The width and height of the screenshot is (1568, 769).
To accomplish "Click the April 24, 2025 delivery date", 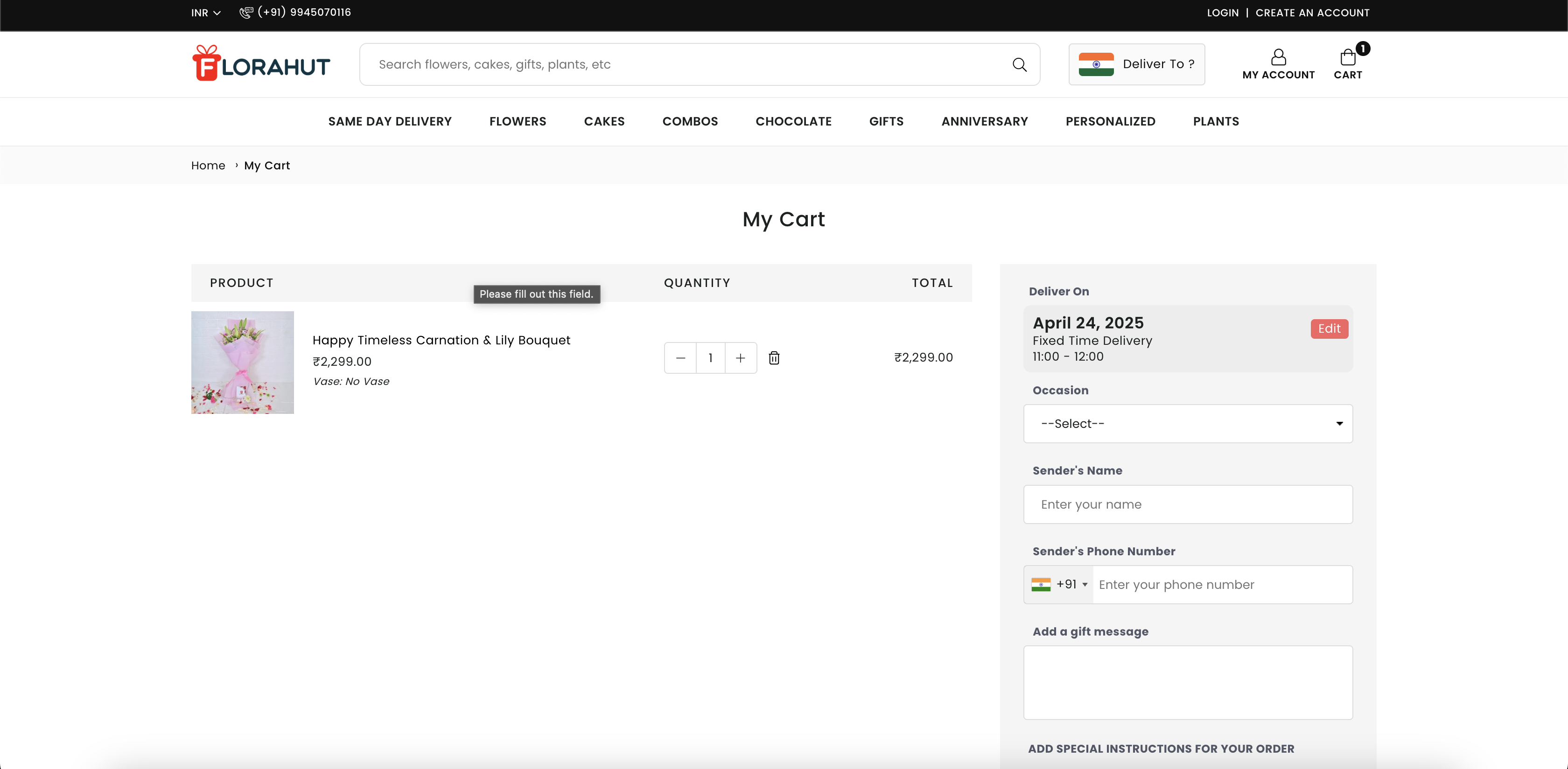I will pyautogui.click(x=1088, y=323).
